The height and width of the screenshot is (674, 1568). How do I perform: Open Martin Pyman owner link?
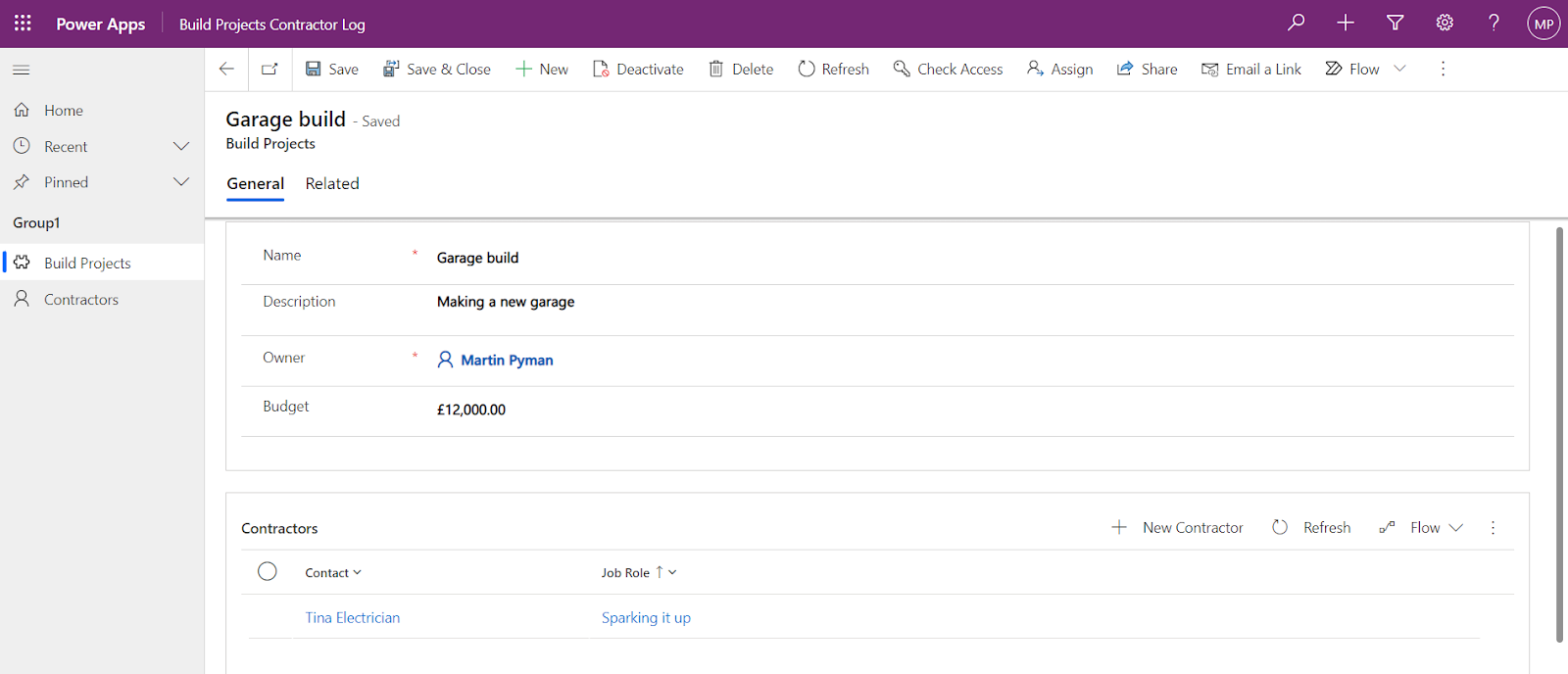point(507,360)
